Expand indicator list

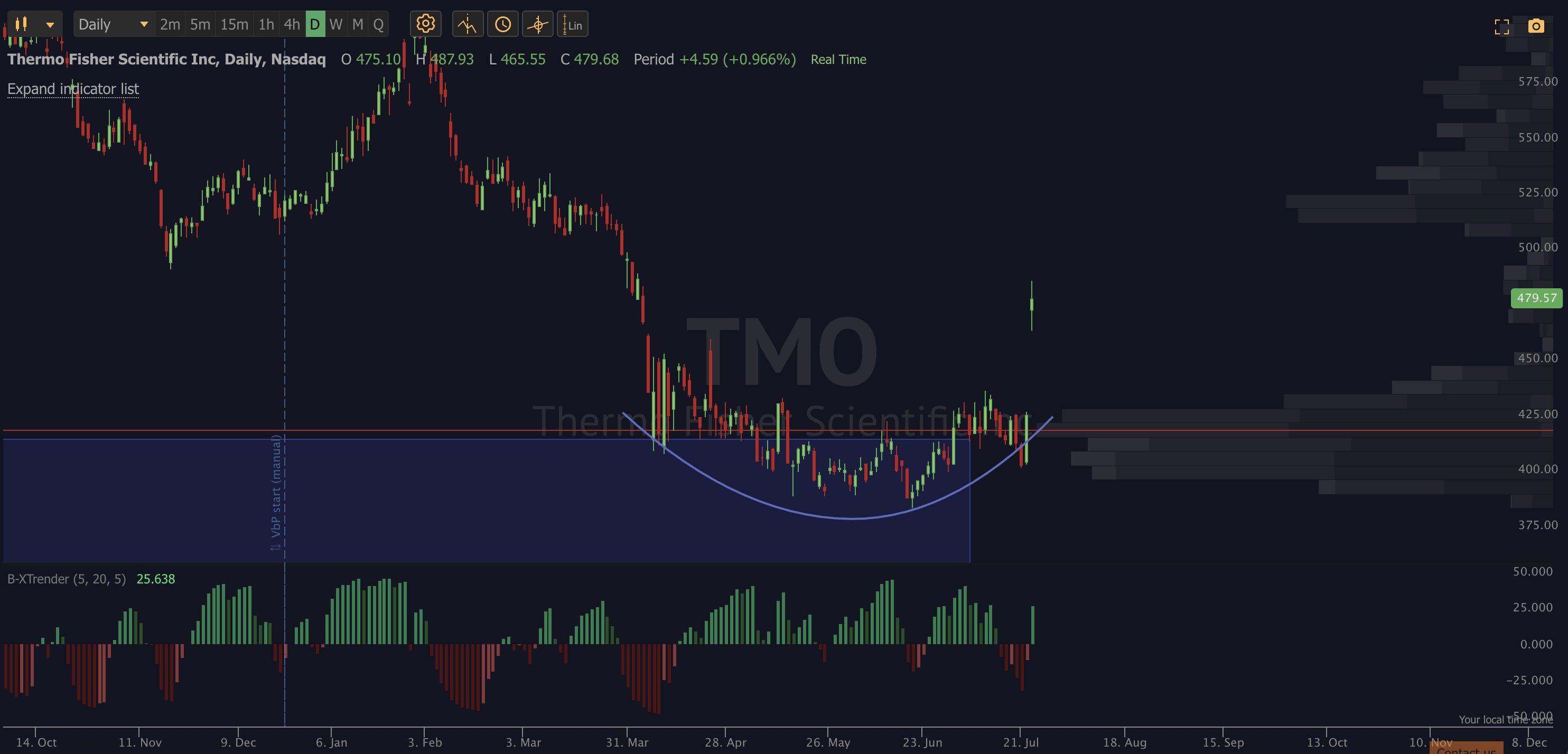pyautogui.click(x=73, y=89)
